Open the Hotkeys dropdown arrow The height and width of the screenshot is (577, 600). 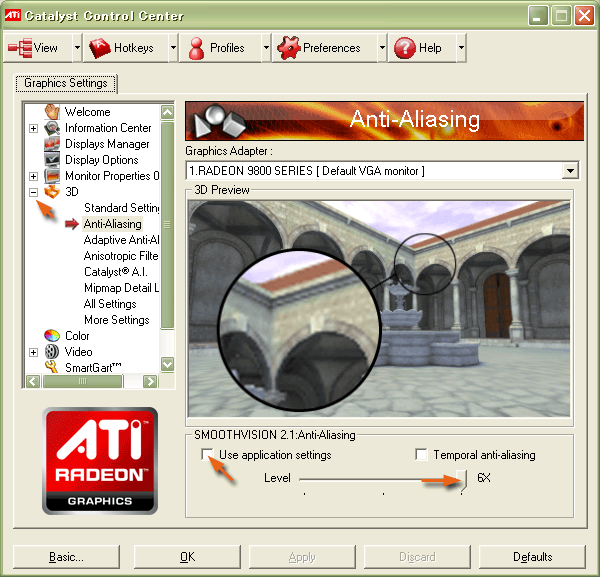173,48
